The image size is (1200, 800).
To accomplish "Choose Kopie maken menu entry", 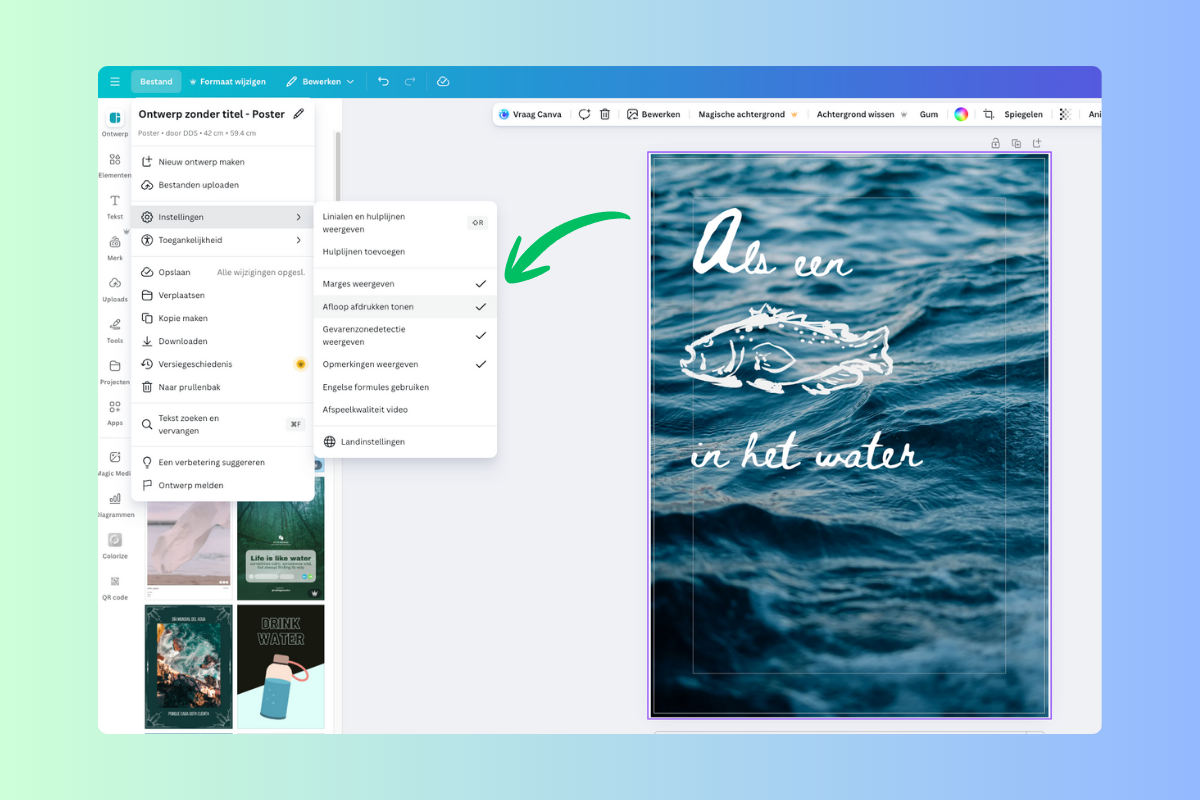I will click(183, 318).
